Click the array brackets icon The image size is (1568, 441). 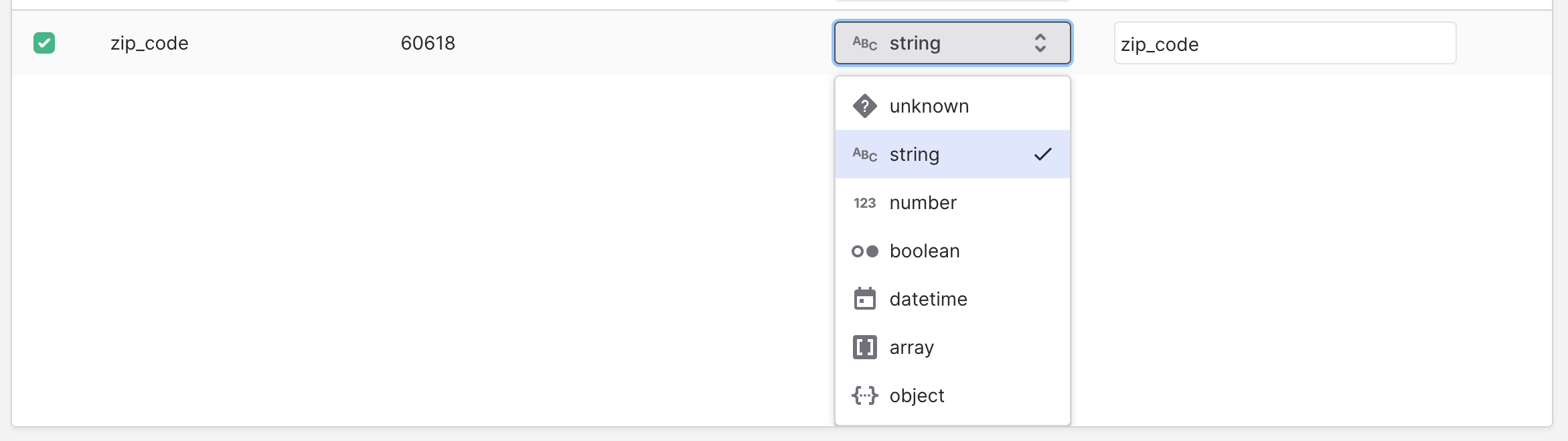[x=864, y=347]
